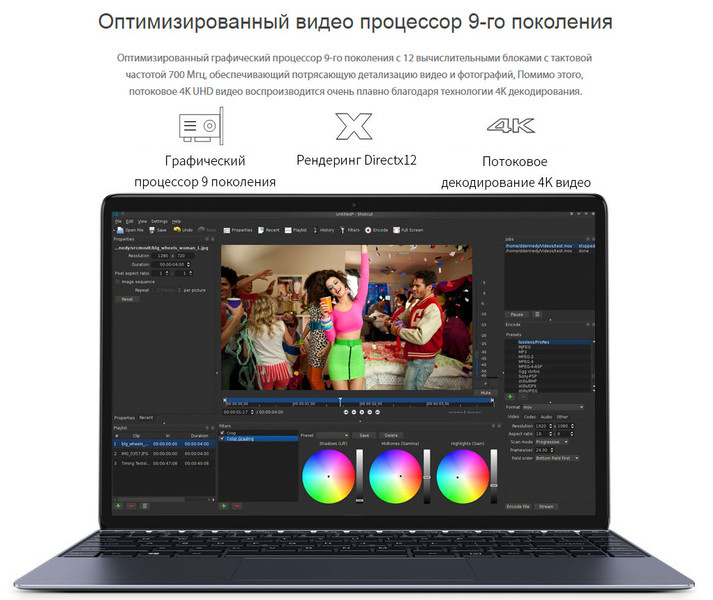Click the encode Resolution width stepper

(x=551, y=426)
